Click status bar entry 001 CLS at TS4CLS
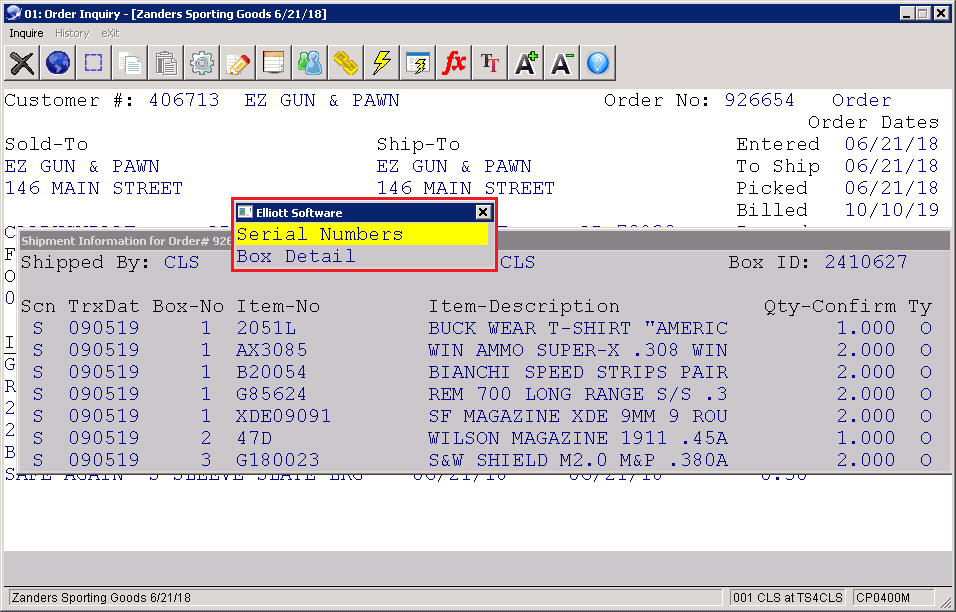Screen dimensions: 956x612 point(788,597)
